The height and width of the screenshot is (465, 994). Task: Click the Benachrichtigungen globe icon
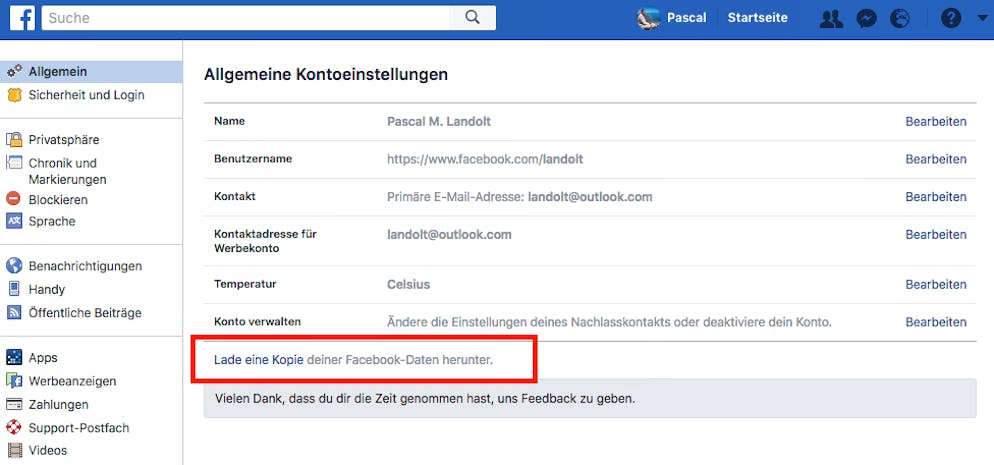[14, 266]
